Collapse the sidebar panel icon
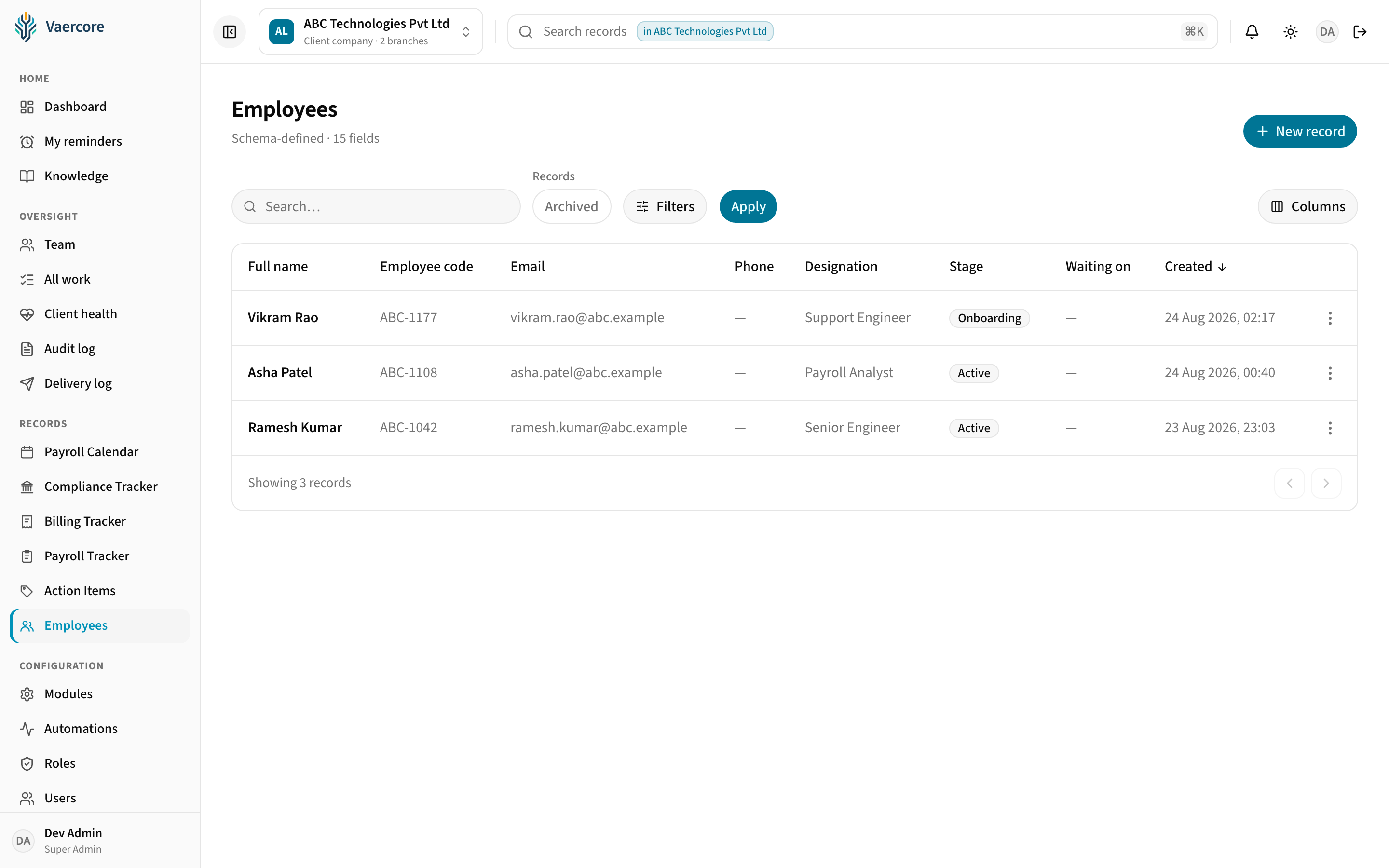The image size is (1389, 868). pos(229,31)
